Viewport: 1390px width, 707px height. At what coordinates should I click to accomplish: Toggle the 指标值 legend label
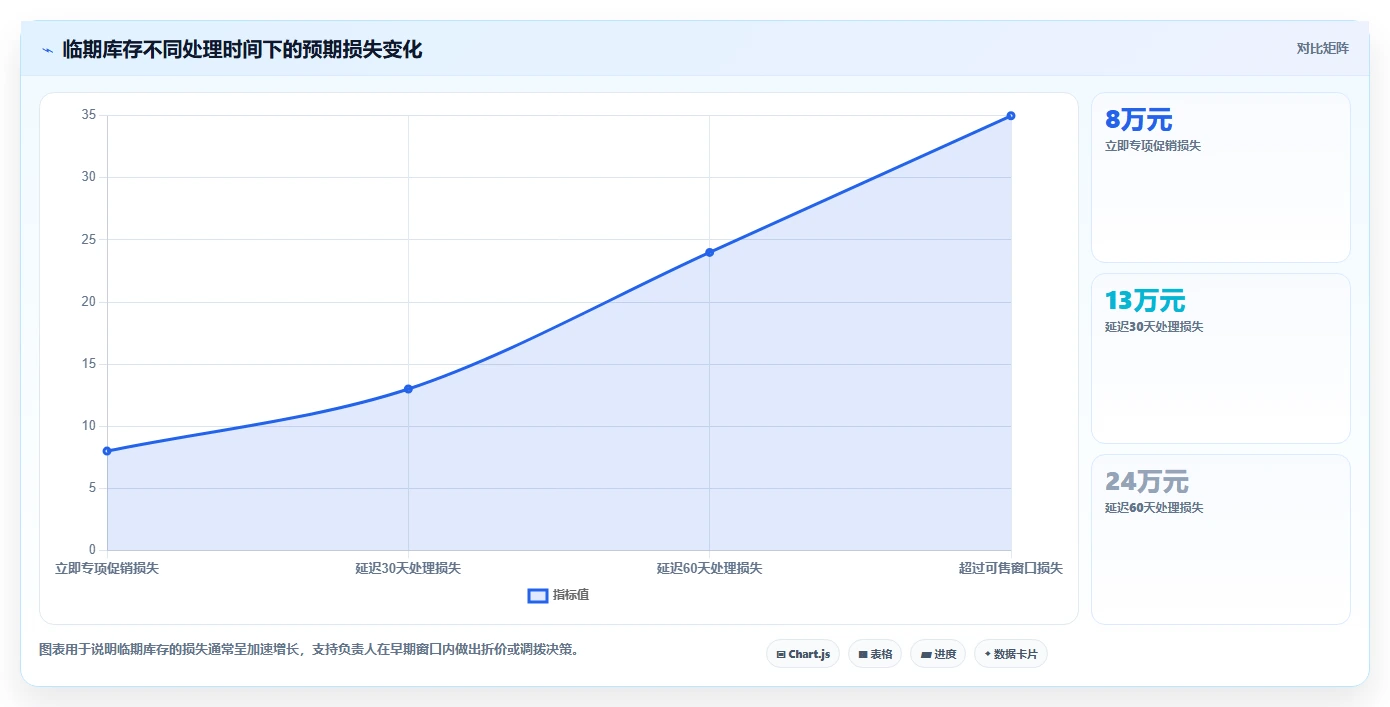[571, 595]
